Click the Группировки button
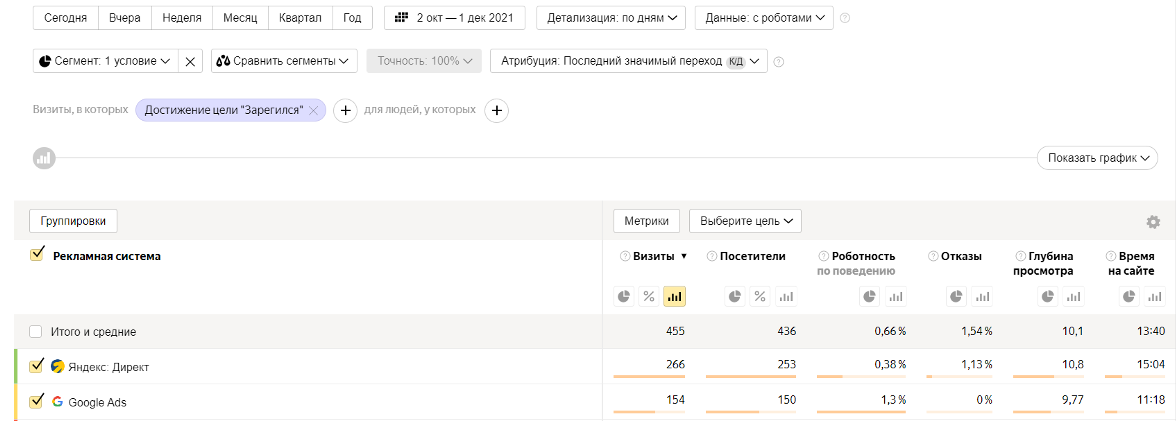The image size is (1176, 427). point(74,221)
